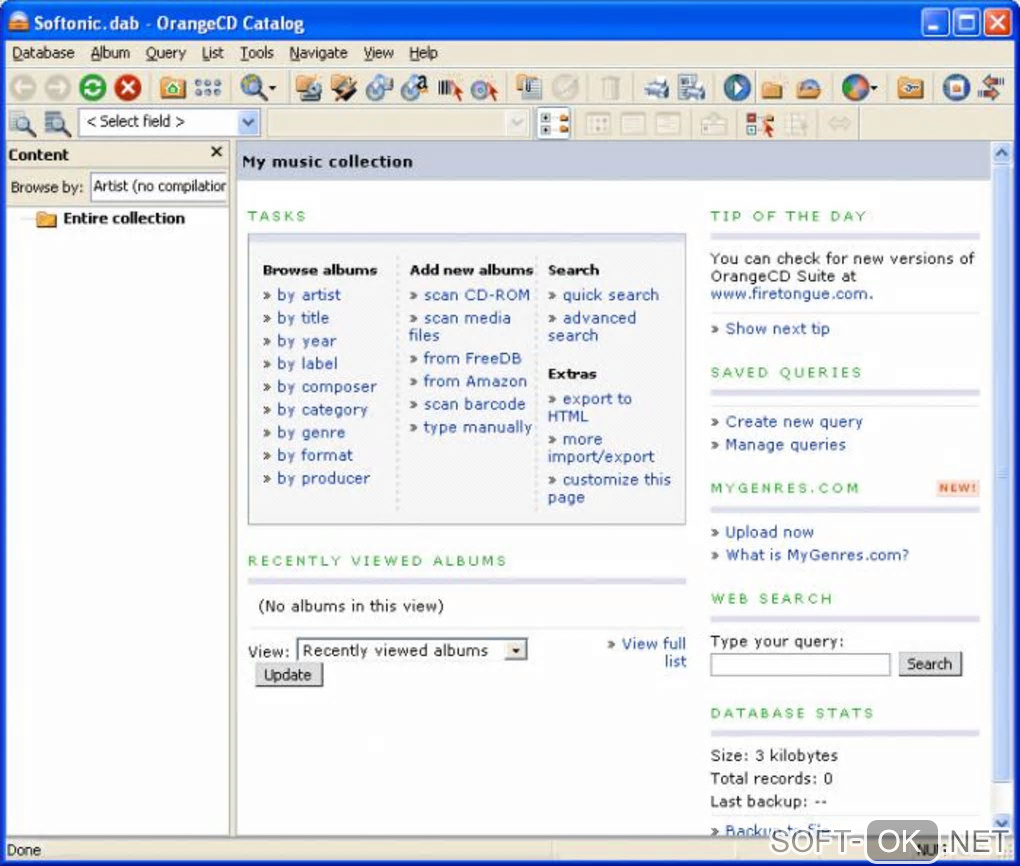Open the View menu

click(x=378, y=53)
